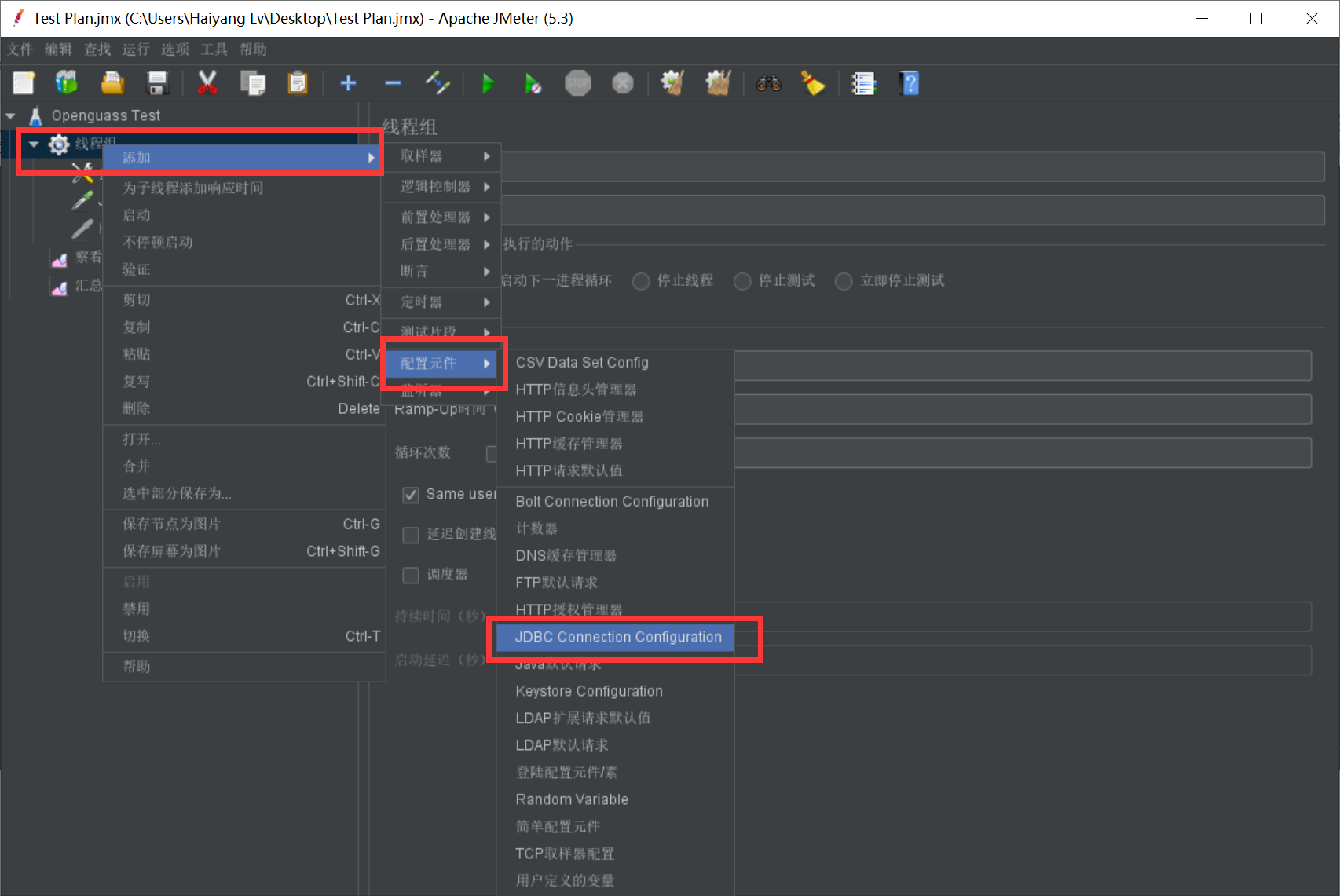The width and height of the screenshot is (1340, 896).
Task: Click 剪切 context menu entry
Action: (x=243, y=300)
